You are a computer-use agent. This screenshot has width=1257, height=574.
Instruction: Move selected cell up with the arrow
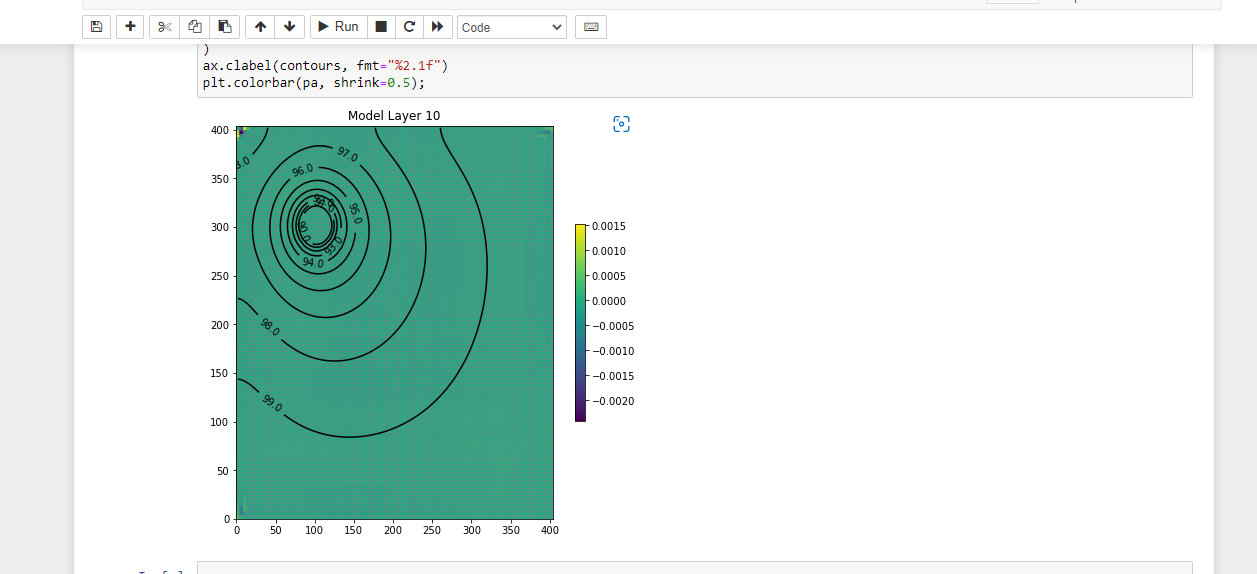pos(260,27)
